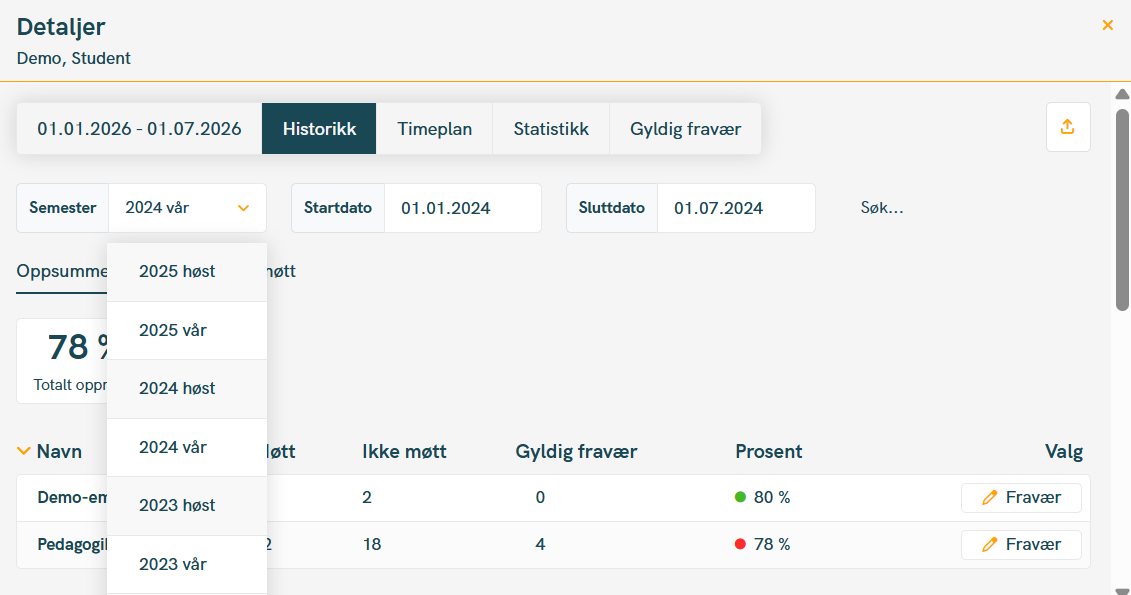
Task: Open the Statistikk tab
Action: coord(551,128)
